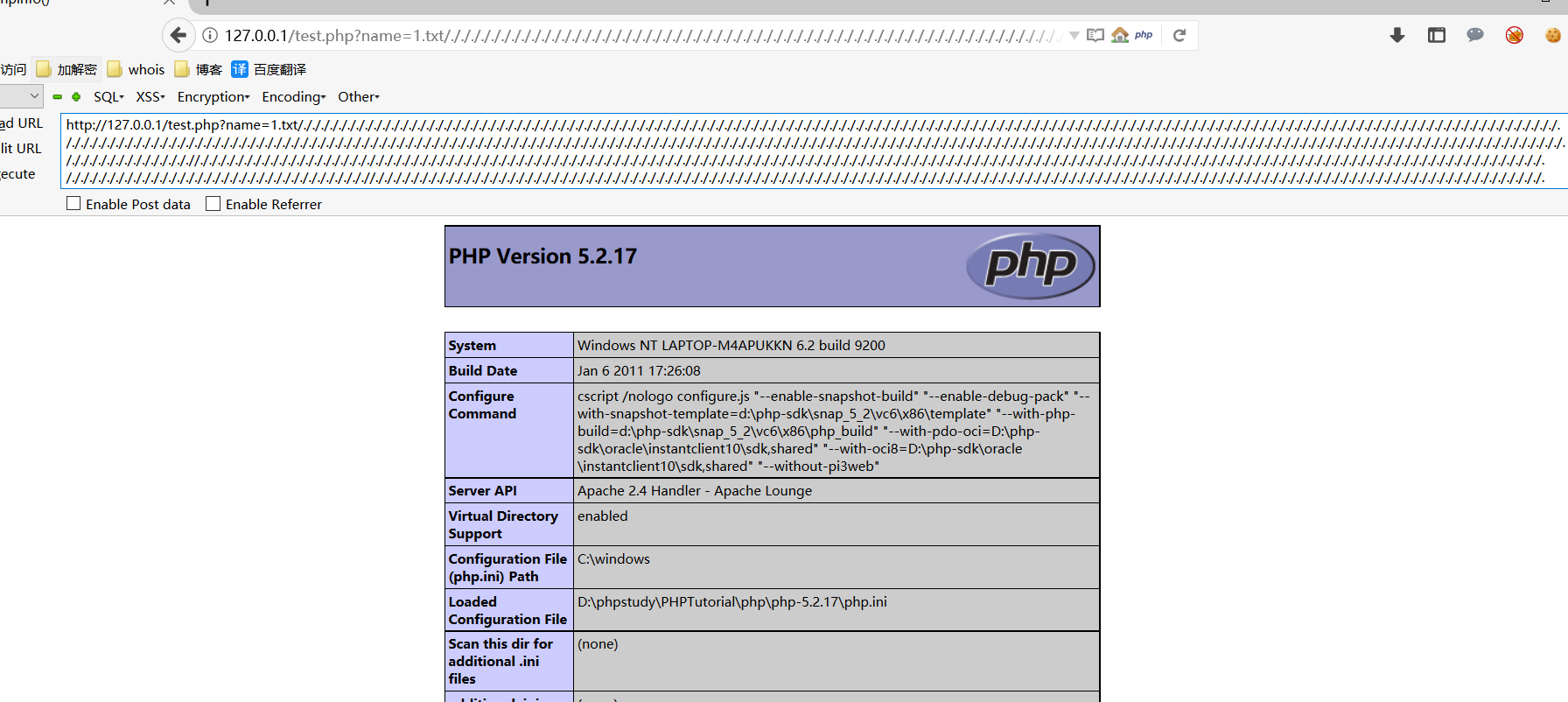This screenshot has height=702, width=1568.
Task: Select the Jan 6 2011 17:26:08 value
Action: click(x=639, y=370)
